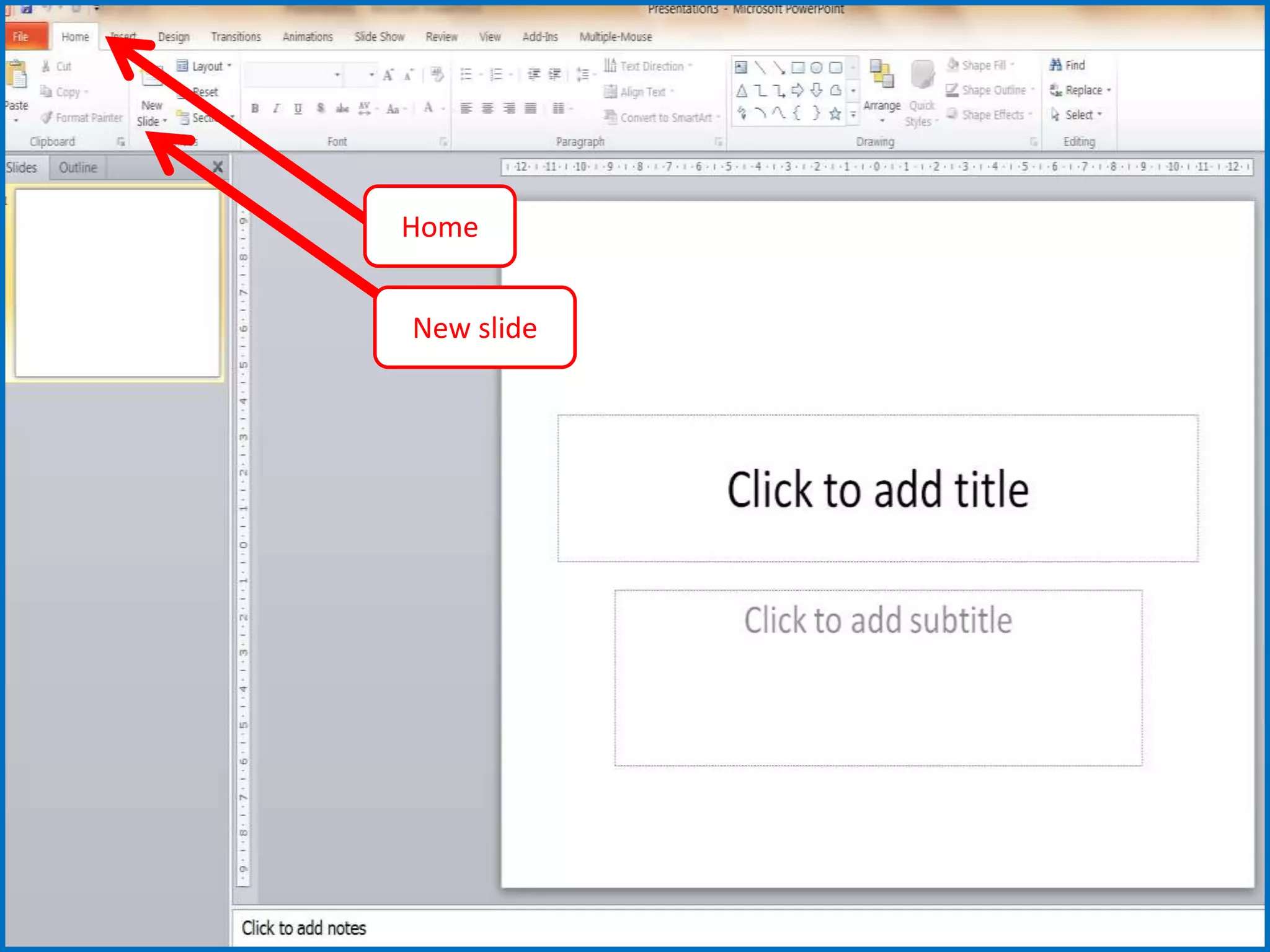
Task: Switch to the Outline pane tab
Action: pyautogui.click(x=78, y=167)
